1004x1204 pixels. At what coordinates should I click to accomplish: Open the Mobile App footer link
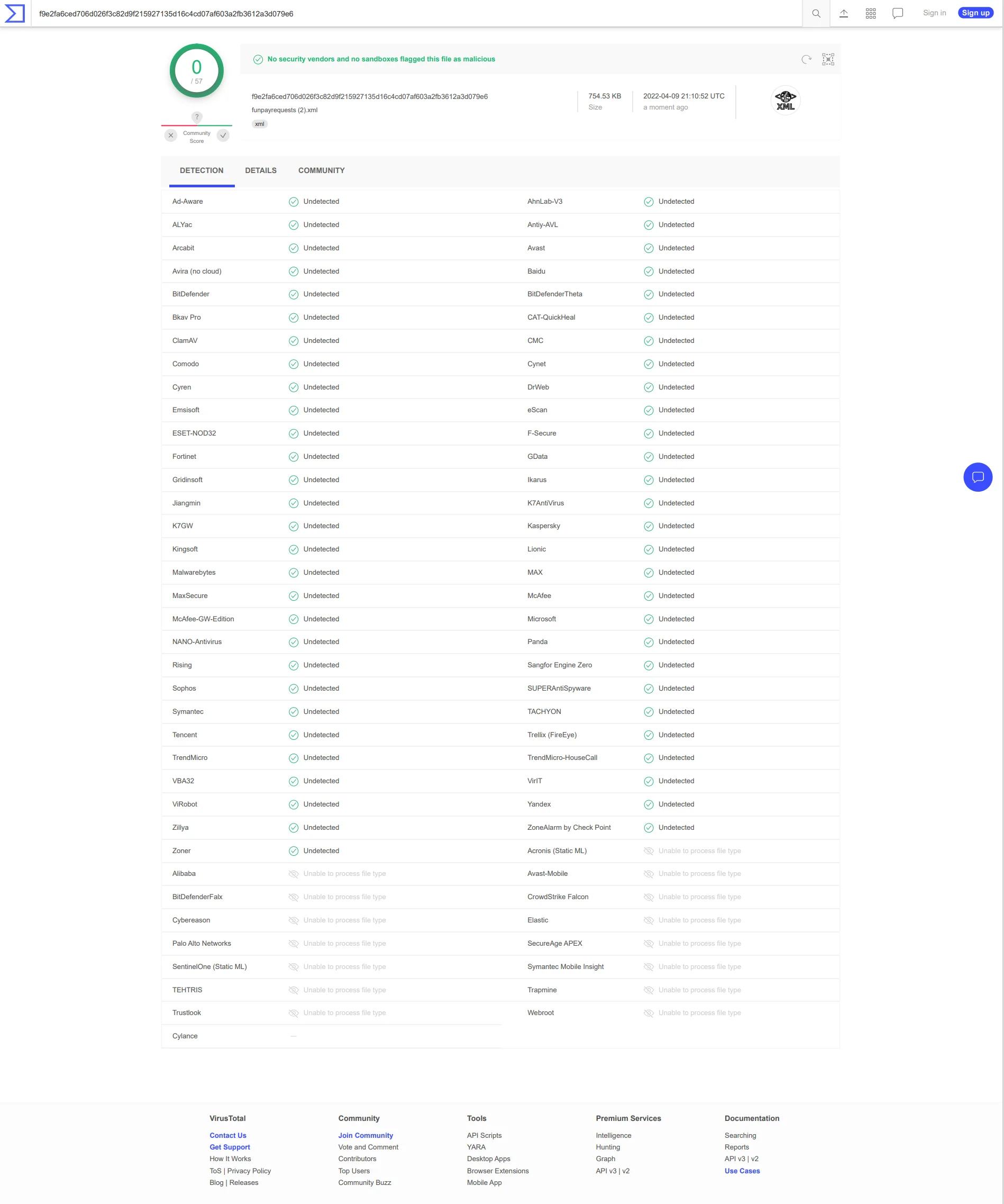[484, 1182]
